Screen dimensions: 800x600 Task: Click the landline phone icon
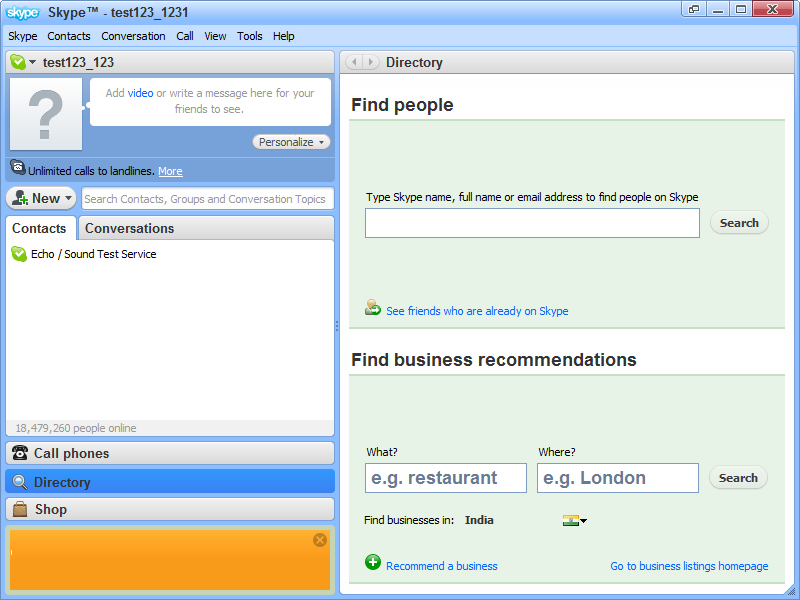(x=18, y=167)
